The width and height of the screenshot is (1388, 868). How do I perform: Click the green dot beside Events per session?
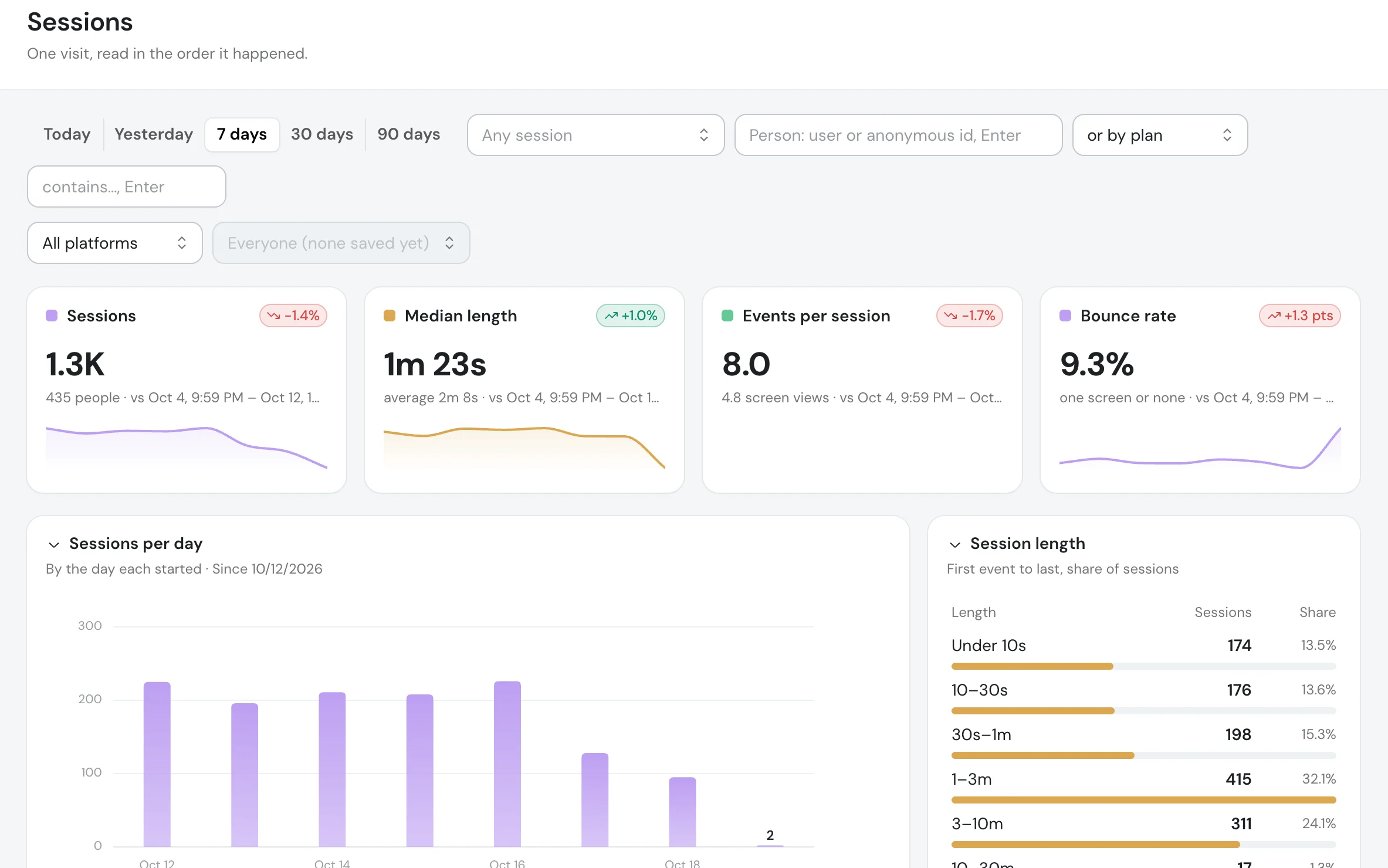click(x=727, y=316)
